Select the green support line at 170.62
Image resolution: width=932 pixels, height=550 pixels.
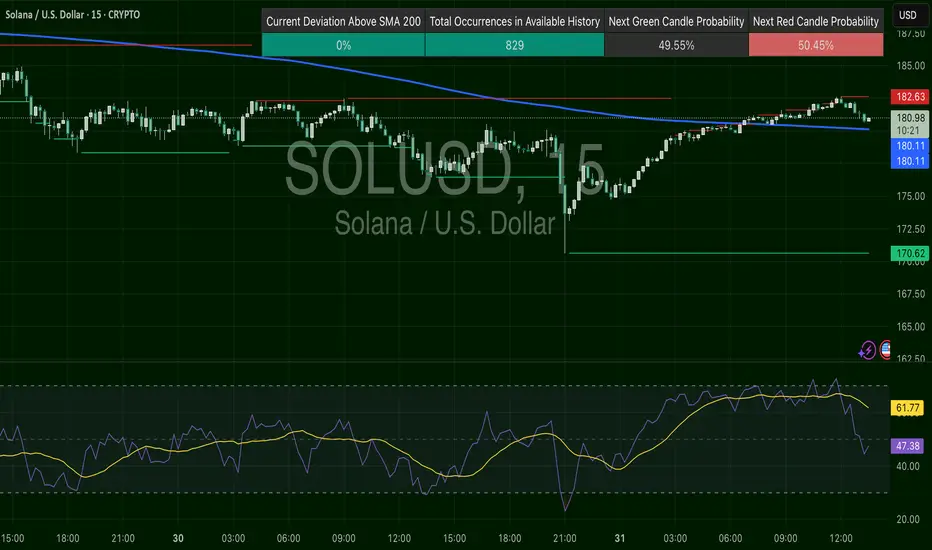coord(719,253)
